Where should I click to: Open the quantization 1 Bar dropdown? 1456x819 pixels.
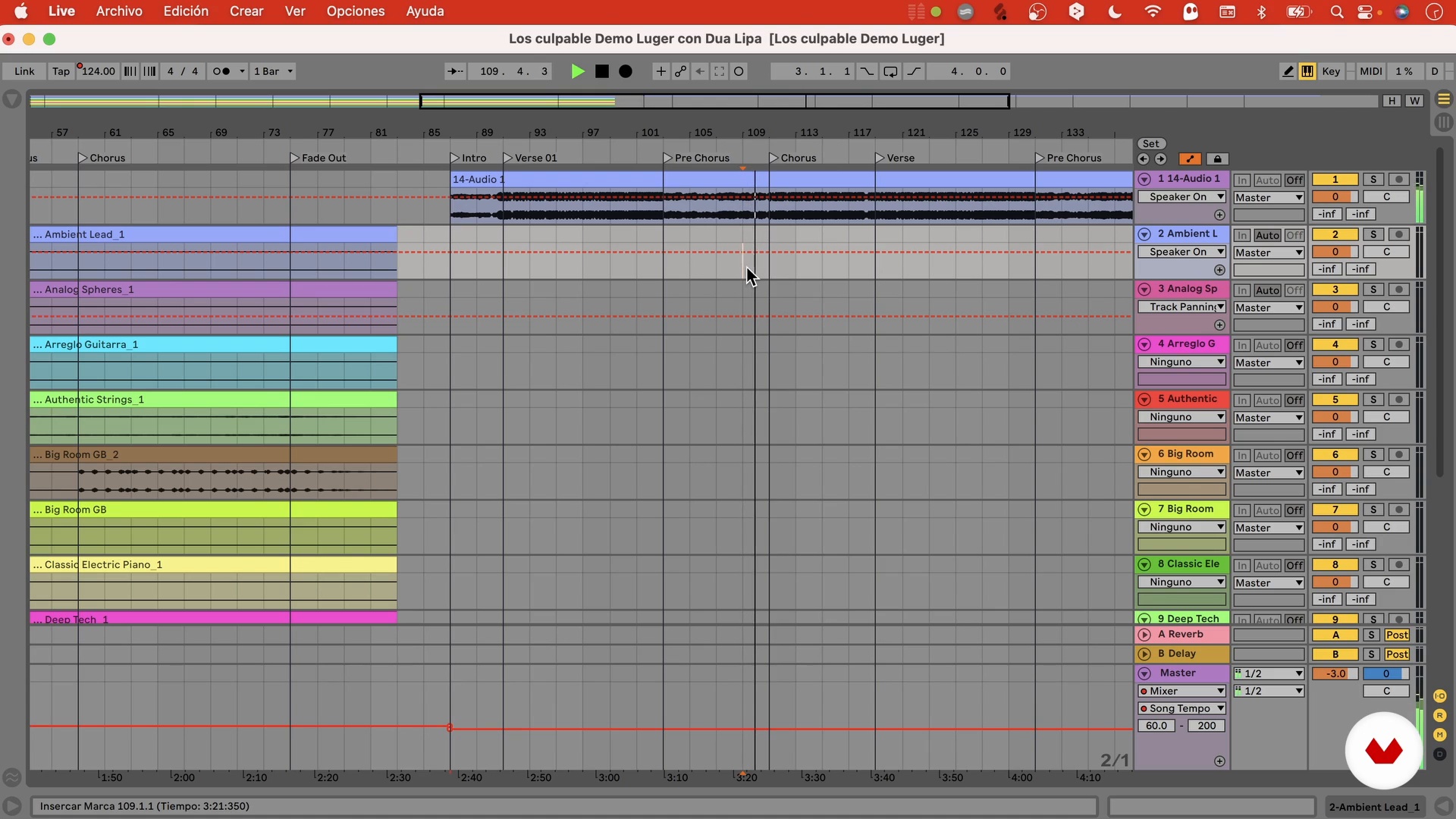click(273, 71)
